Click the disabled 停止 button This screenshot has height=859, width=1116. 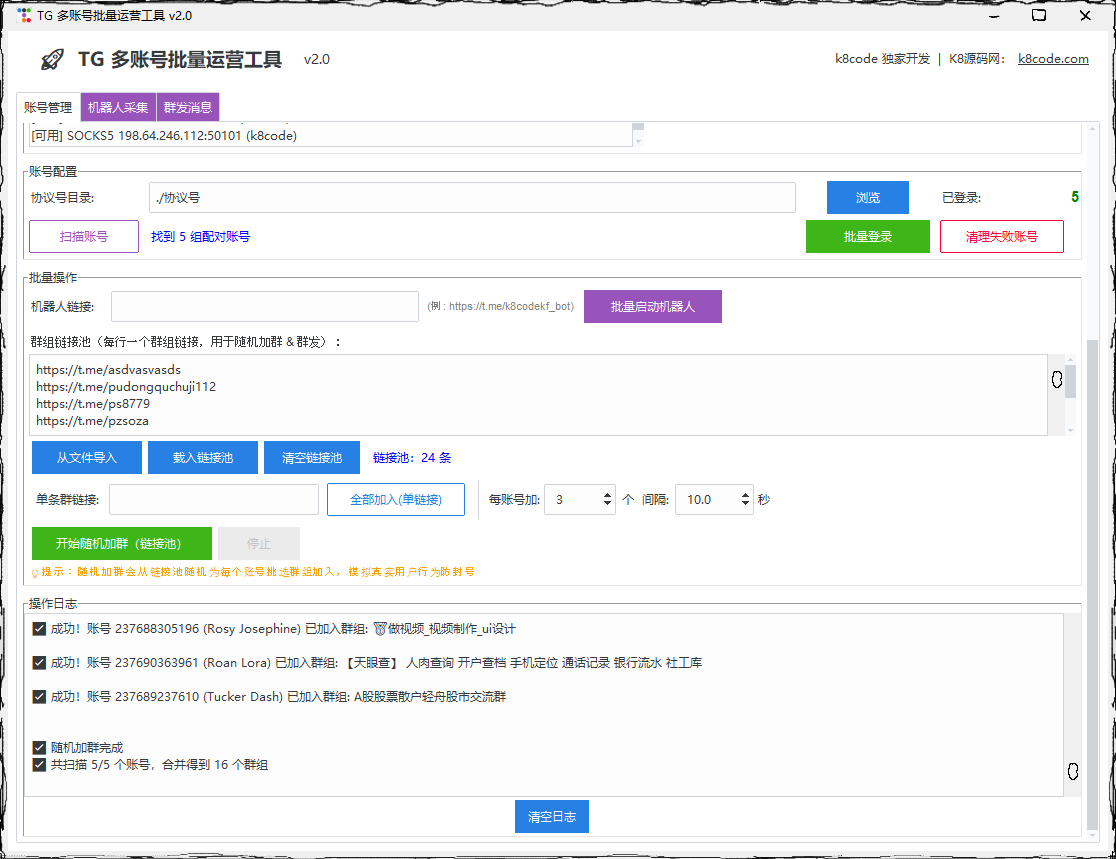pos(259,544)
